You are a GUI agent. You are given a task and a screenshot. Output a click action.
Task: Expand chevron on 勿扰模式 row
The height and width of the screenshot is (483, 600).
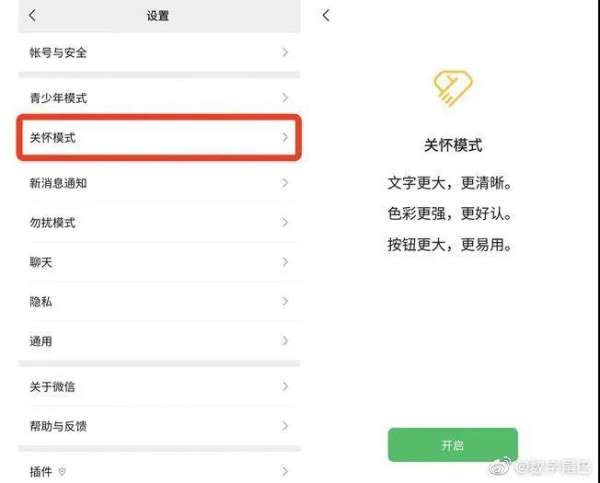pyautogui.click(x=285, y=222)
